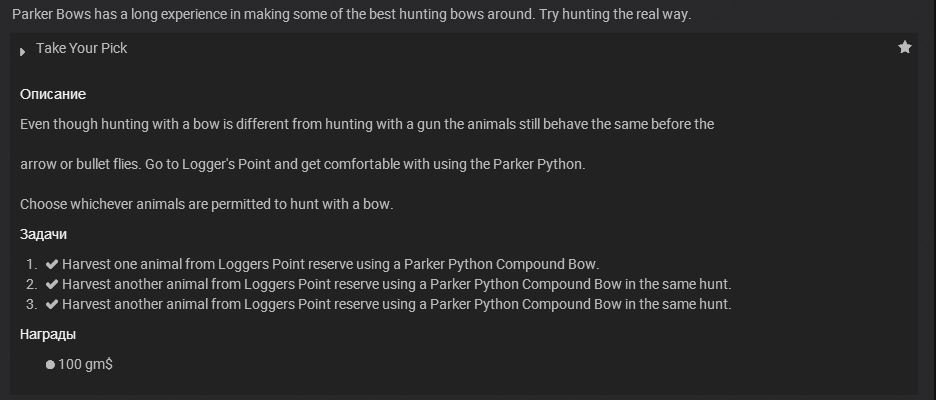Viewport: 936px width, 400px height.
Task: Click the Parker Bows intro text
Action: 352,15
